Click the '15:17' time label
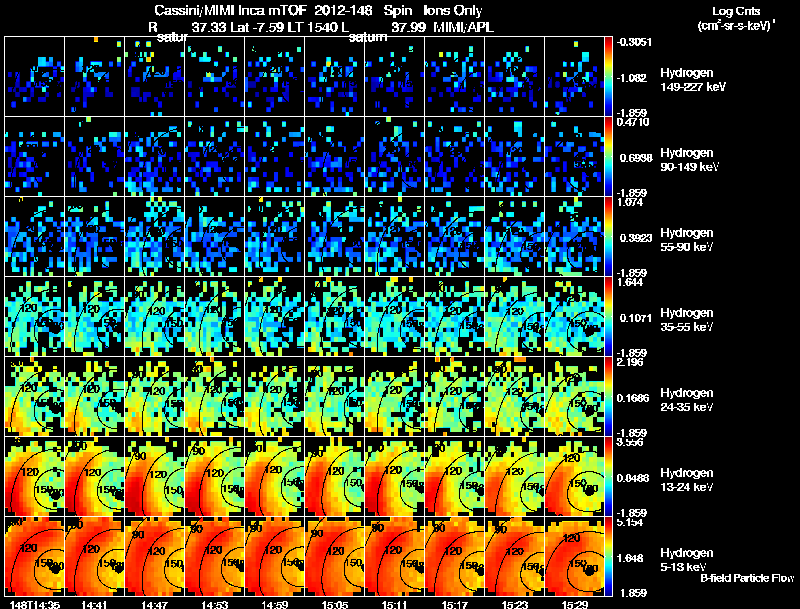The width and height of the screenshot is (800, 609). coord(455,604)
